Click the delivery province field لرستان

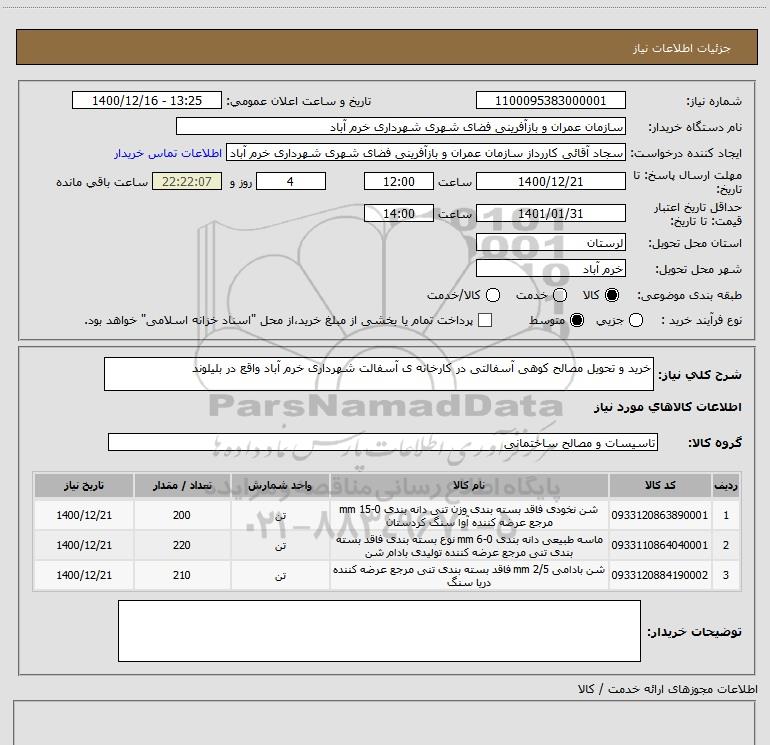coord(550,243)
